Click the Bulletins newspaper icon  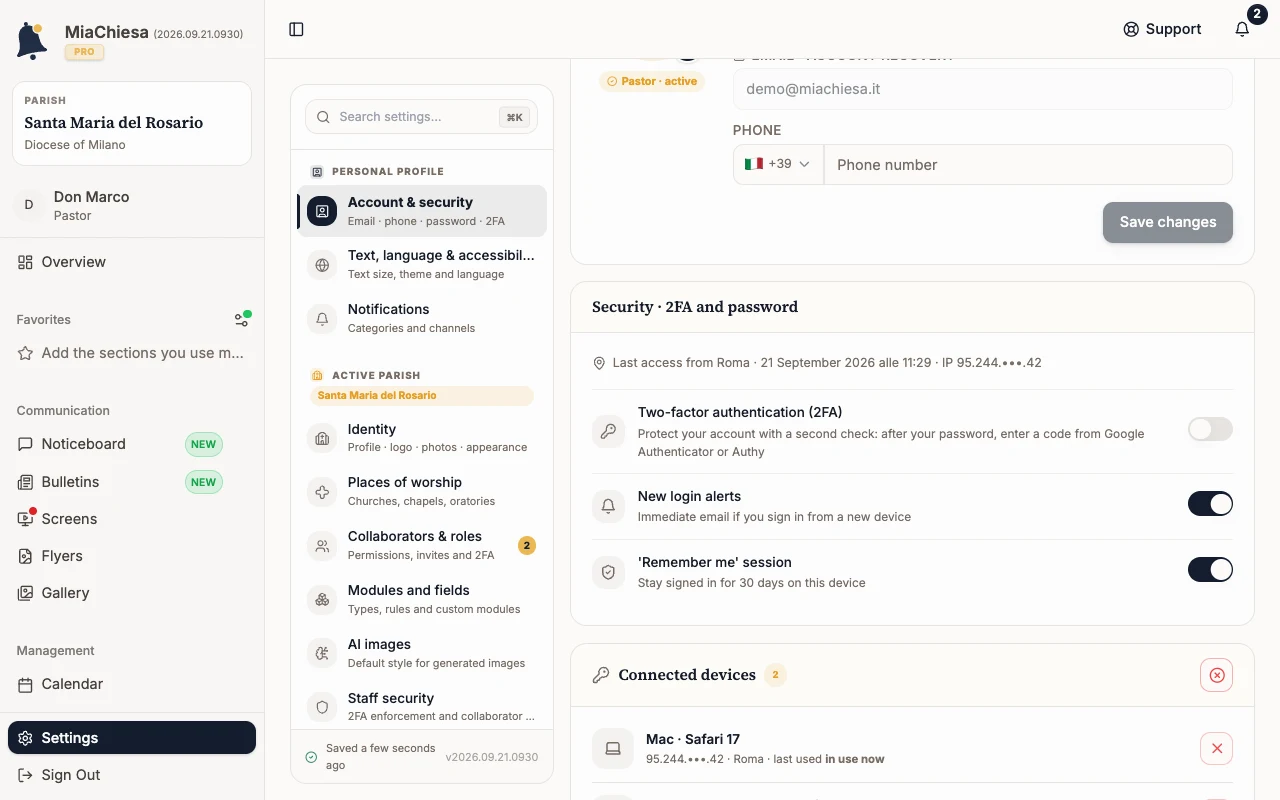25,482
